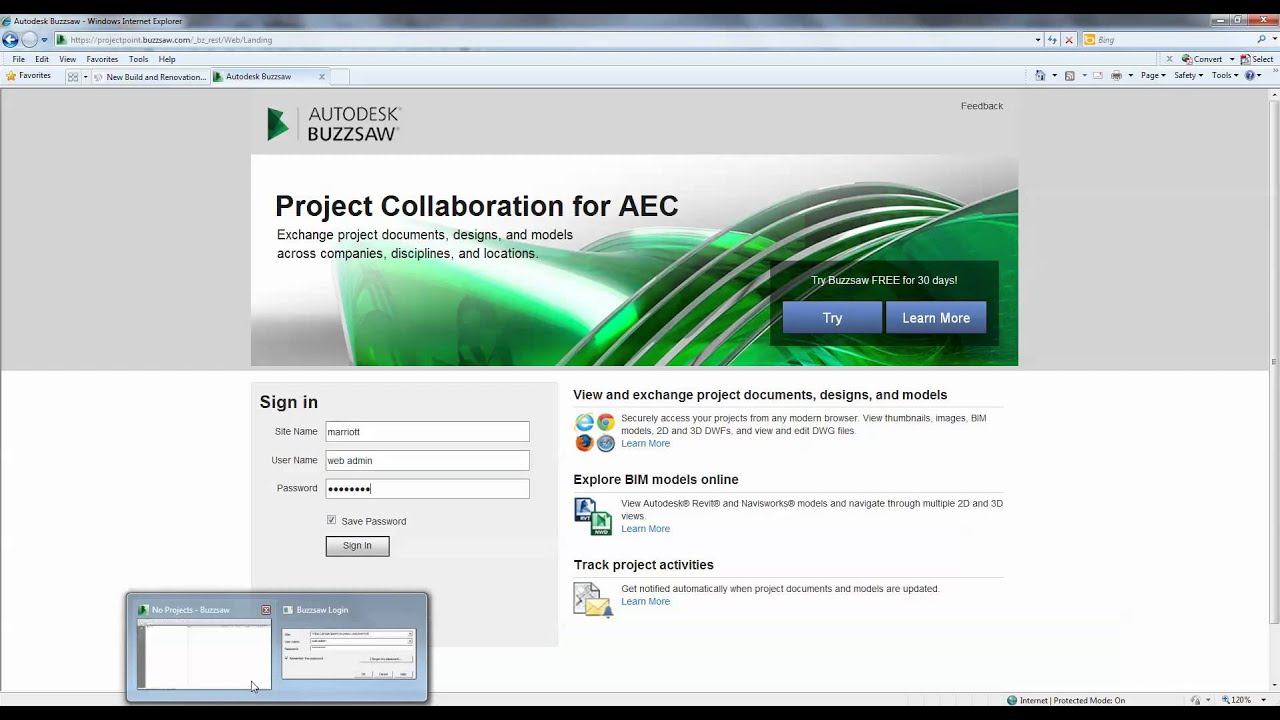Open the Page command bar menu
This screenshot has height=720, width=1280.
pyautogui.click(x=1153, y=76)
